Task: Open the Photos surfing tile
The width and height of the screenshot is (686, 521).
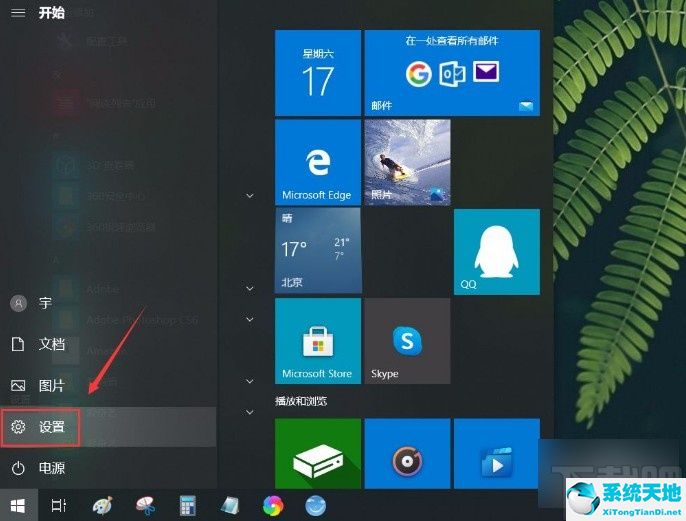Action: (x=407, y=162)
